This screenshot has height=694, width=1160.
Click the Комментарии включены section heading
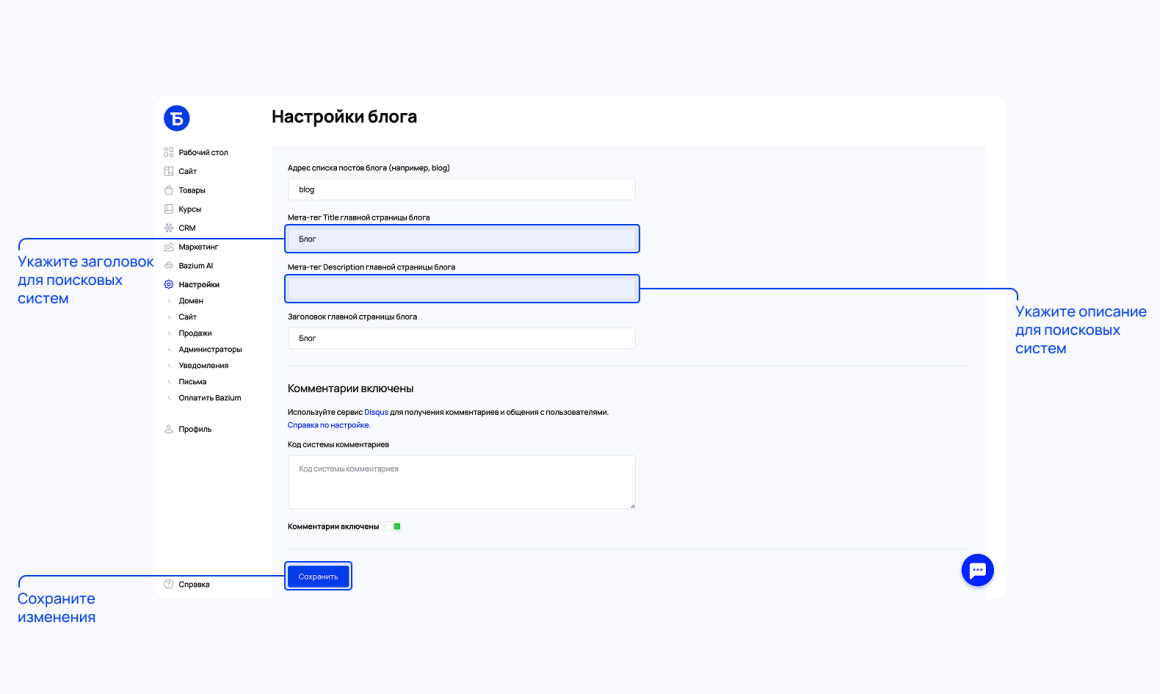point(351,388)
